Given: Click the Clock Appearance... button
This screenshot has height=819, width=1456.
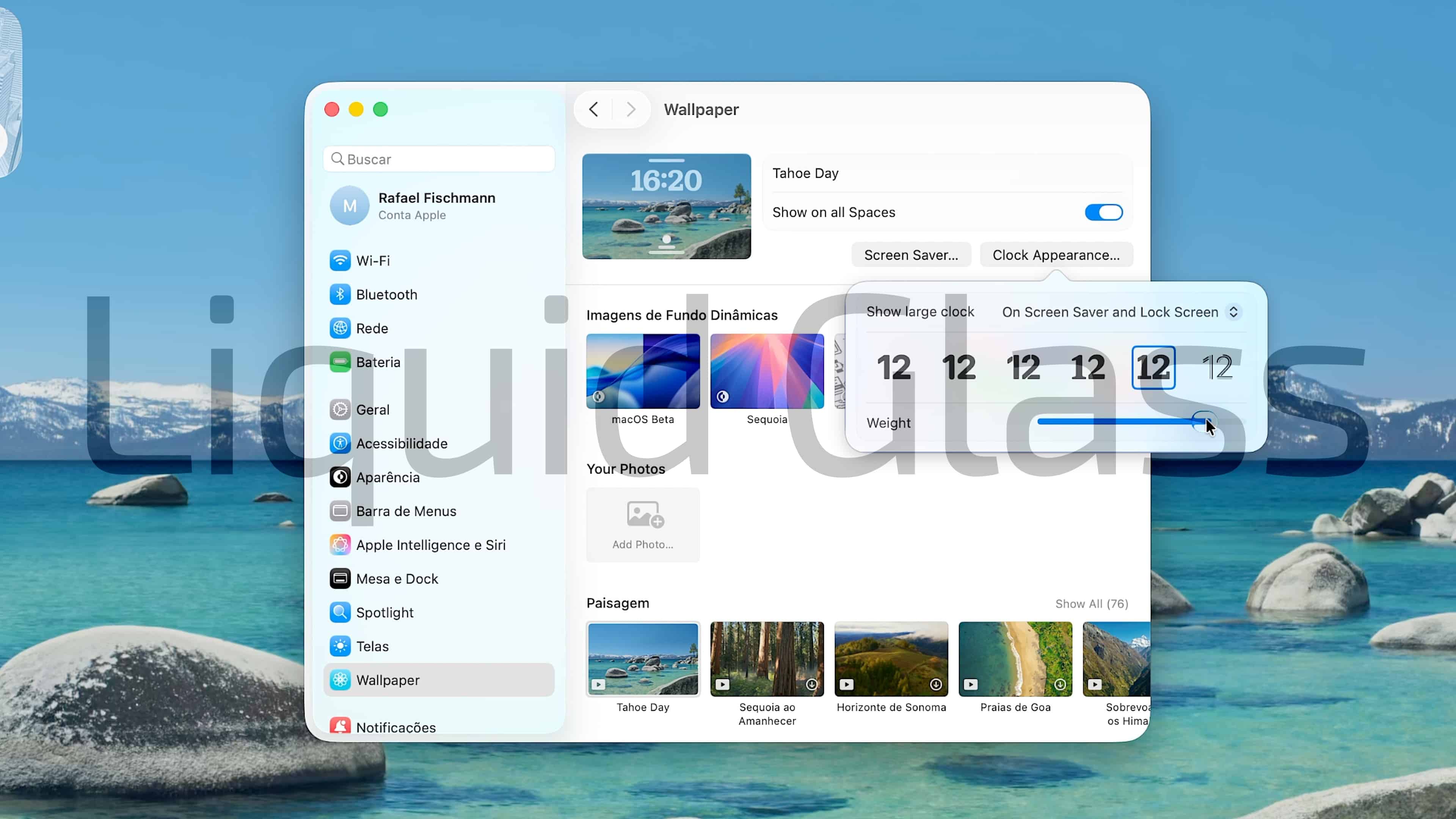Looking at the screenshot, I should 1056,255.
